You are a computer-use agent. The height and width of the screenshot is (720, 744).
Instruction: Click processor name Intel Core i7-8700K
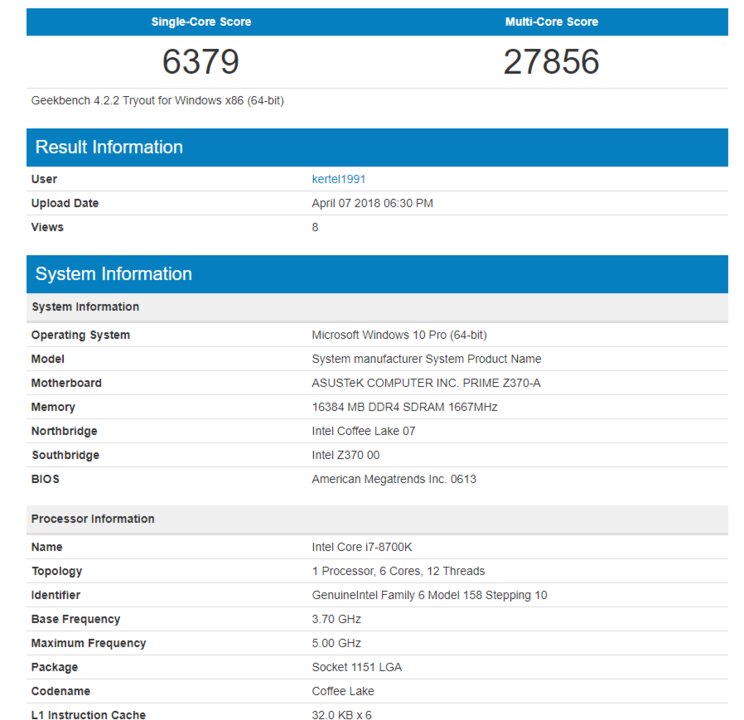362,547
